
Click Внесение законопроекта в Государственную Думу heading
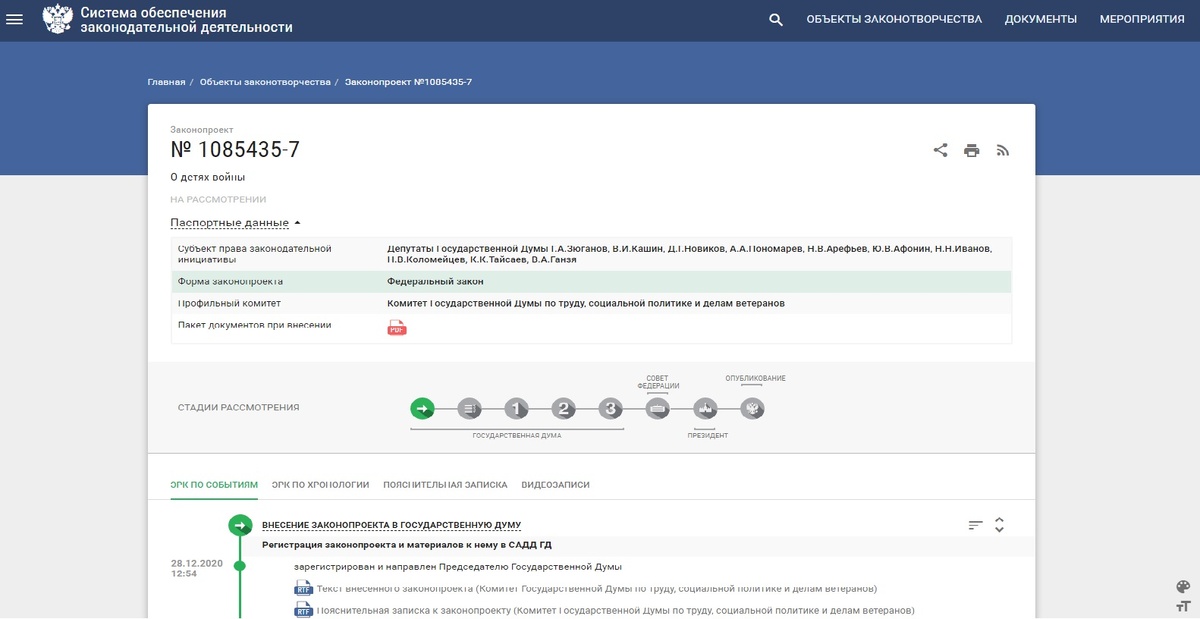391,525
